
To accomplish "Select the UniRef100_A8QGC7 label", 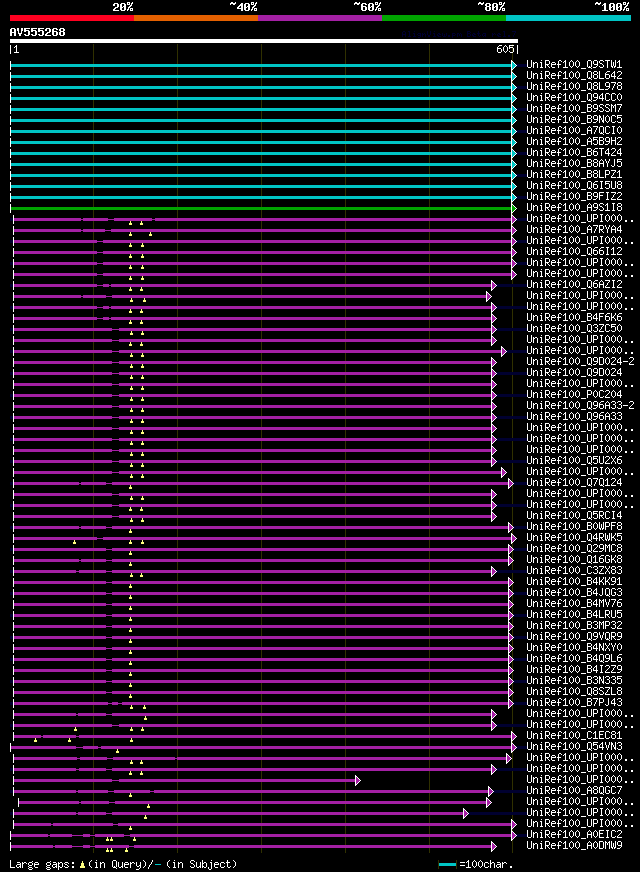I will (x=574, y=790).
